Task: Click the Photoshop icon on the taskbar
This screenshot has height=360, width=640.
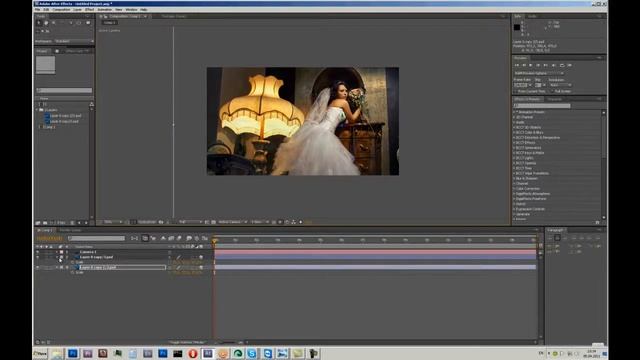Action: (73, 353)
